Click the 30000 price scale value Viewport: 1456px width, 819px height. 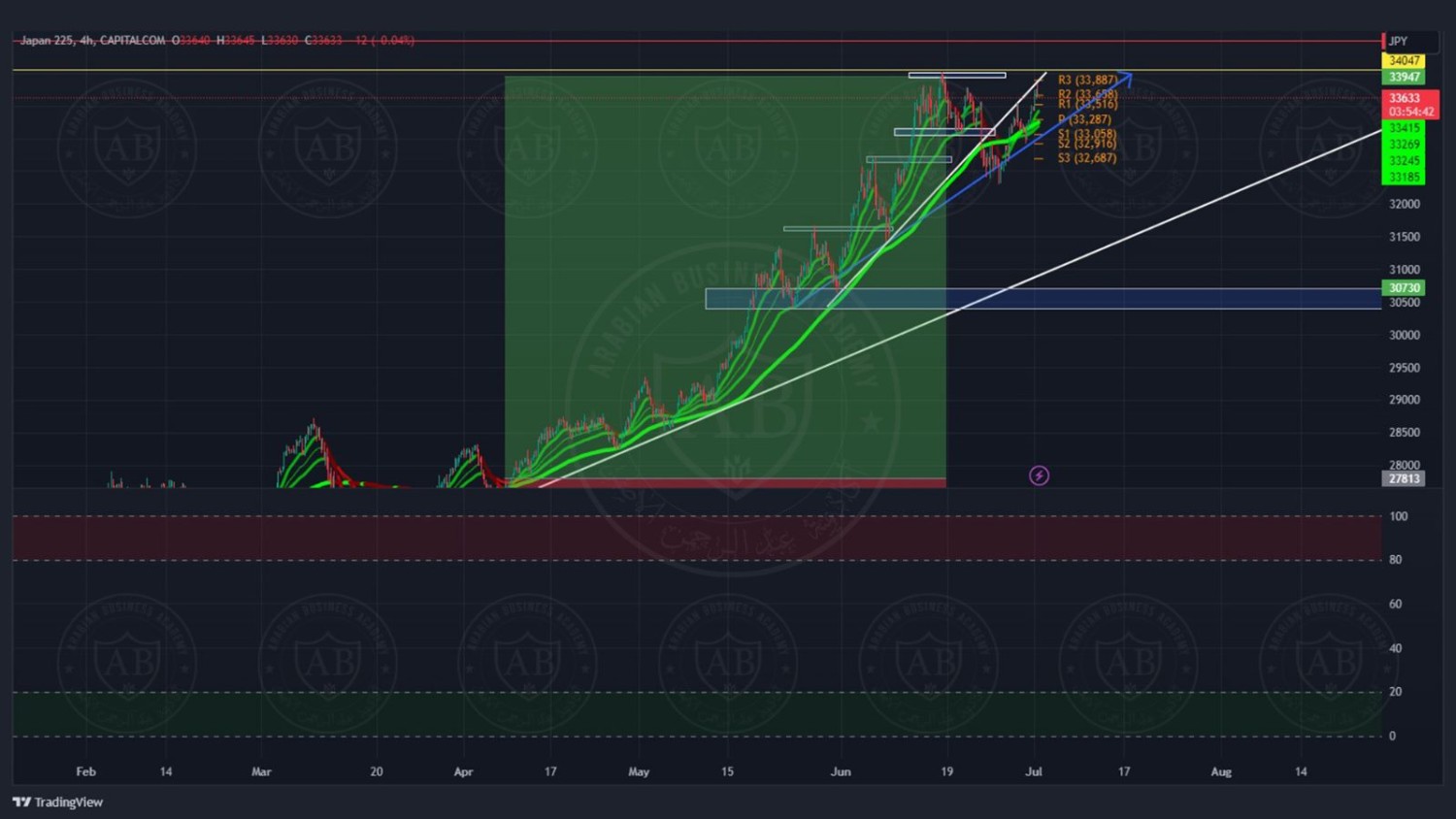[x=1405, y=336]
